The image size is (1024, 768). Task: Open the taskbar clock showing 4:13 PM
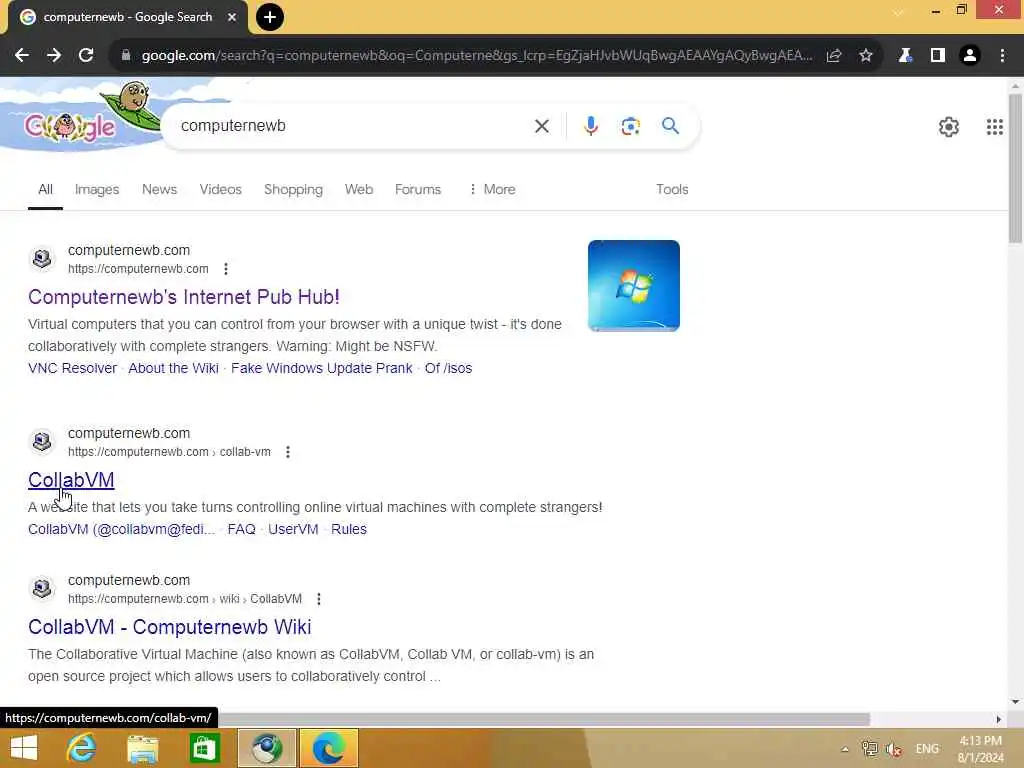click(x=980, y=749)
